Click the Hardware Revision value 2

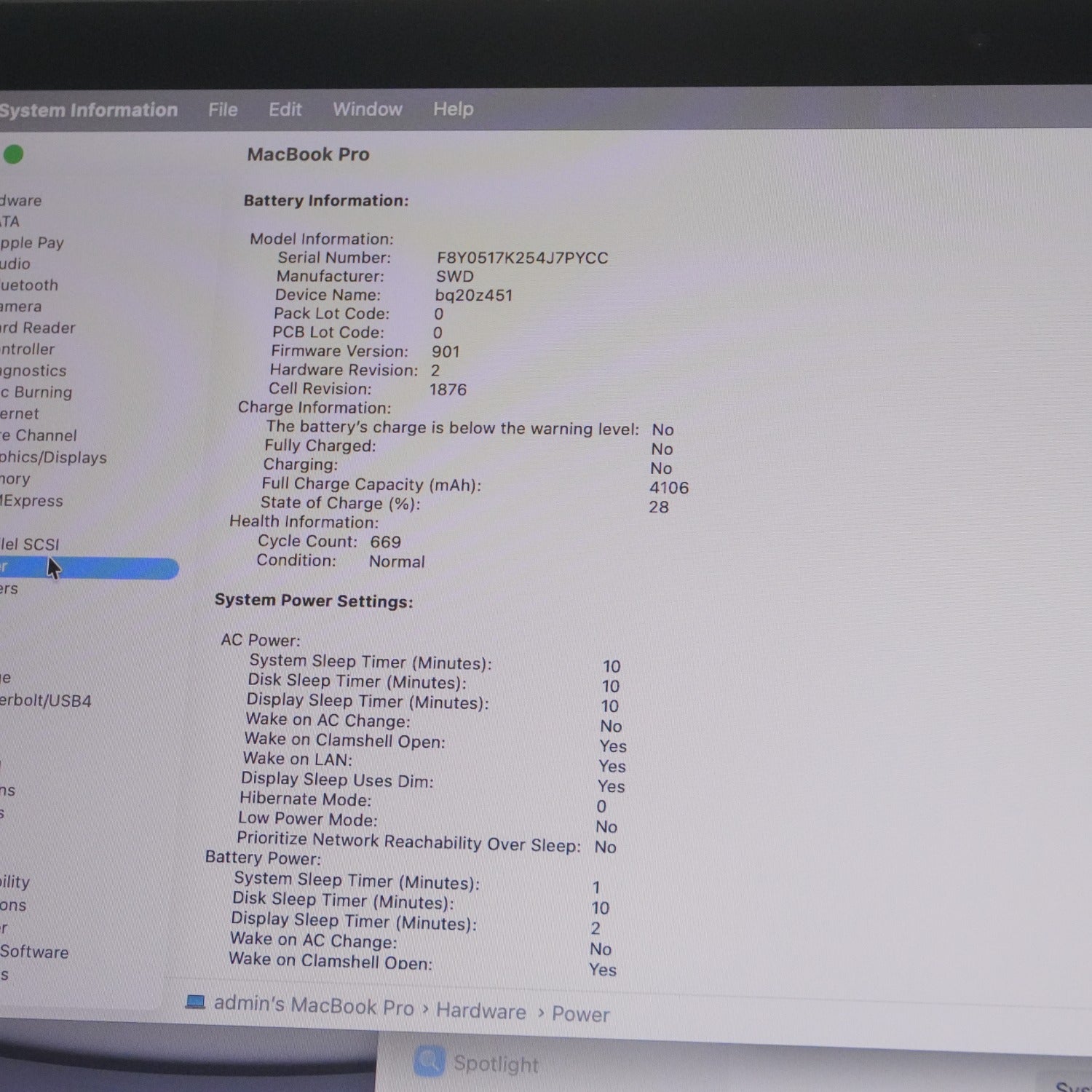(435, 371)
